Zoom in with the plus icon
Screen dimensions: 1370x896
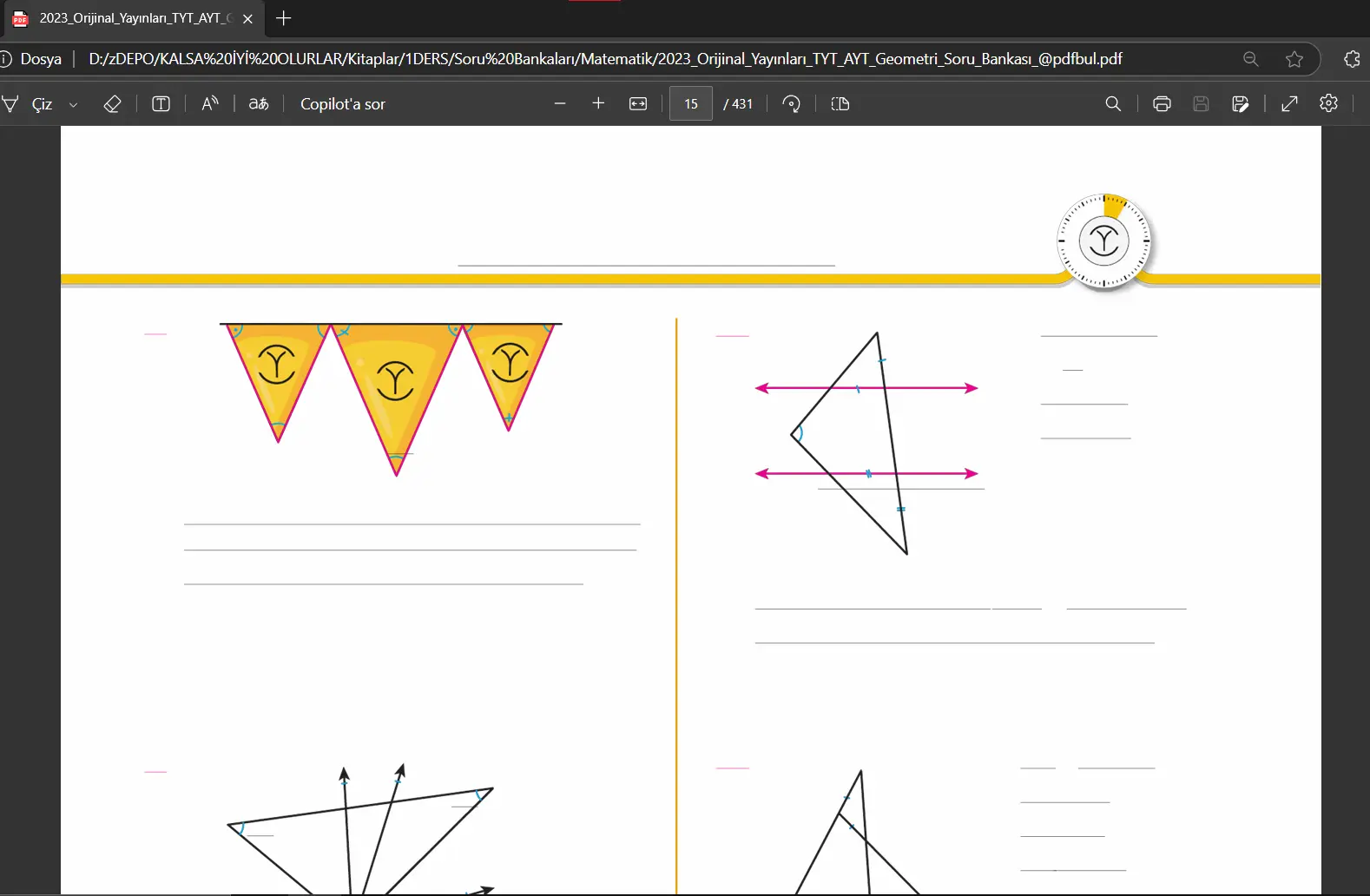tap(598, 103)
